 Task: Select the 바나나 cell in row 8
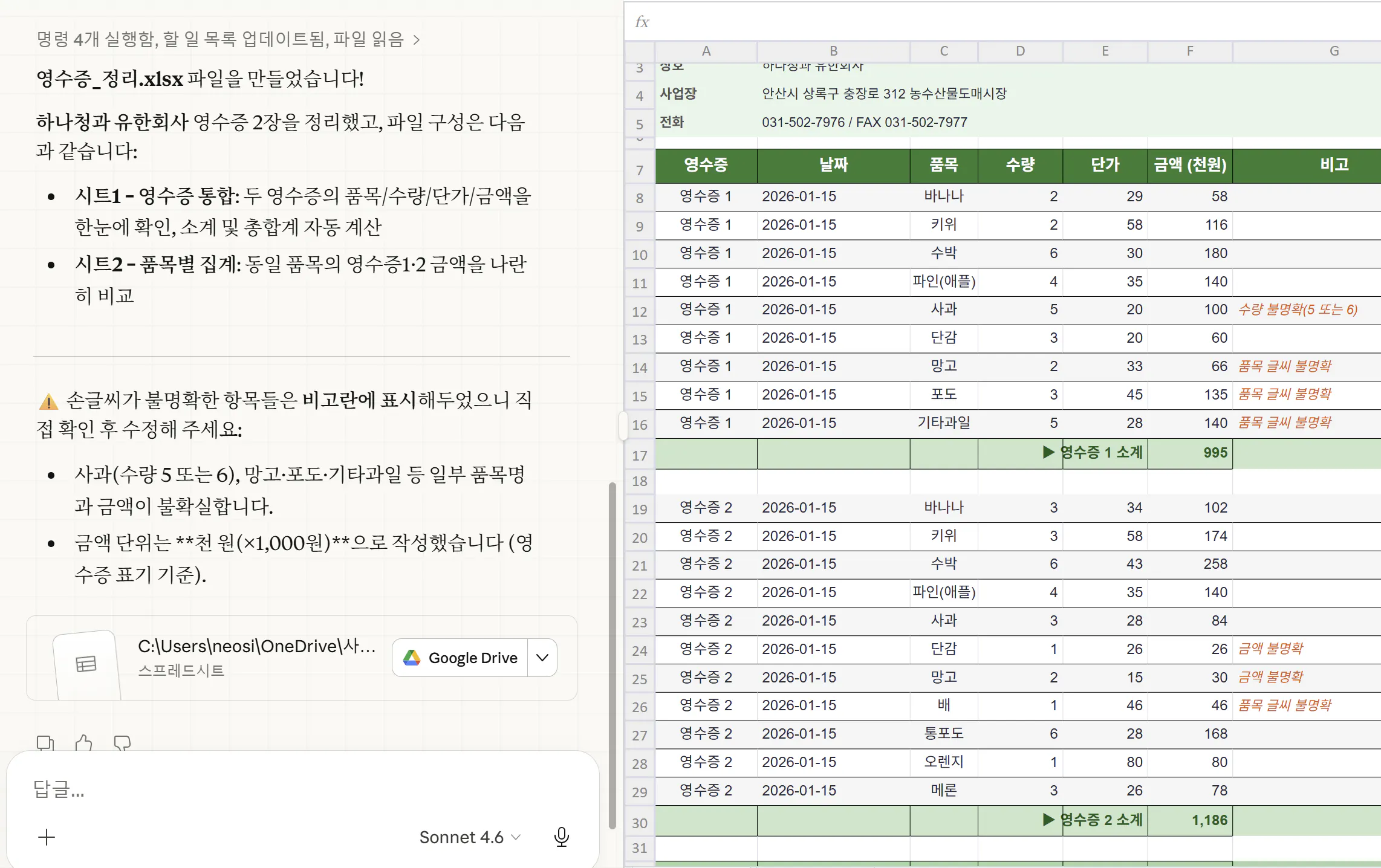944,196
